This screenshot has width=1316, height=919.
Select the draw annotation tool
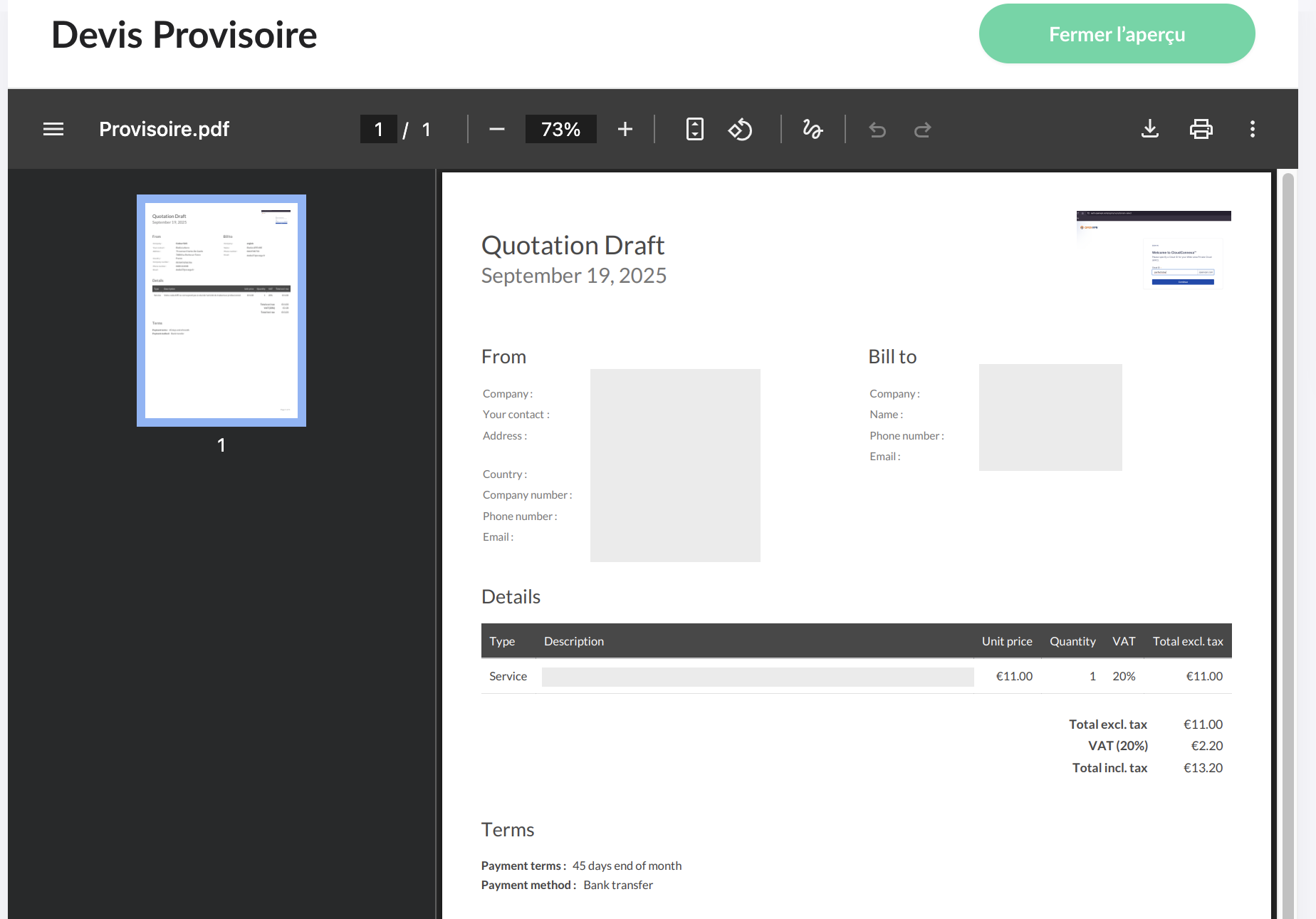813,129
